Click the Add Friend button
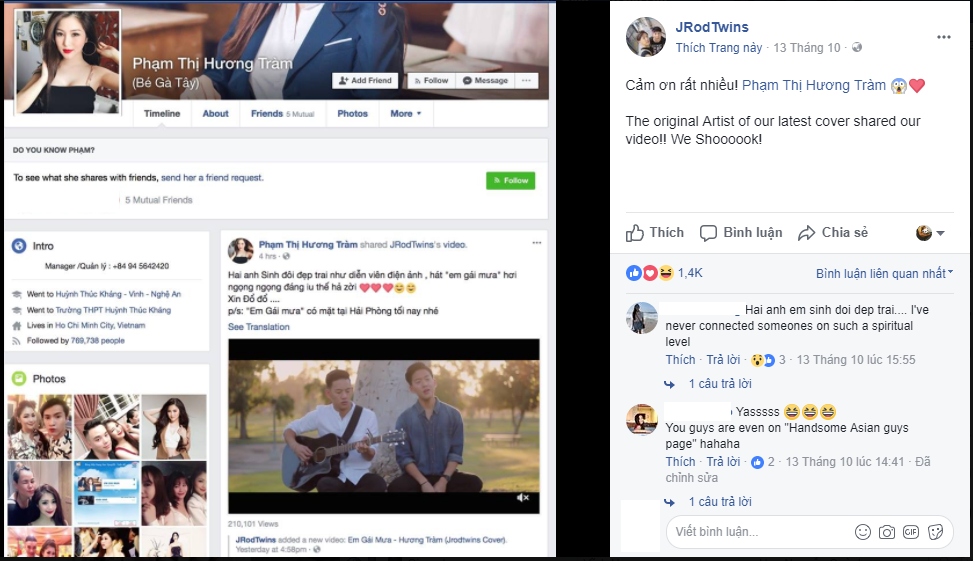Screen dimensions: 973x561 tap(365, 80)
